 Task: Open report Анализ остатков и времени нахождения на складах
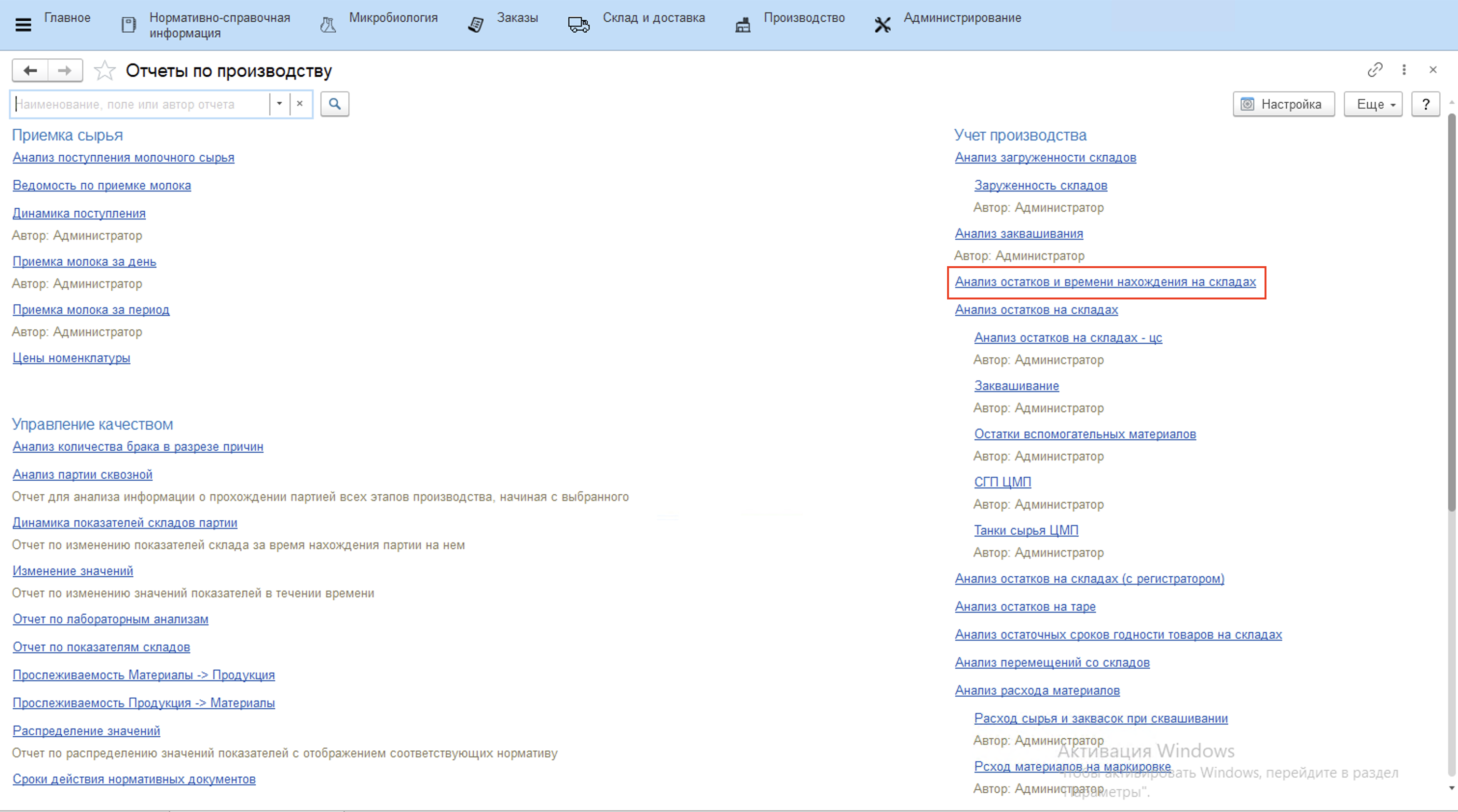pyautogui.click(x=1105, y=282)
